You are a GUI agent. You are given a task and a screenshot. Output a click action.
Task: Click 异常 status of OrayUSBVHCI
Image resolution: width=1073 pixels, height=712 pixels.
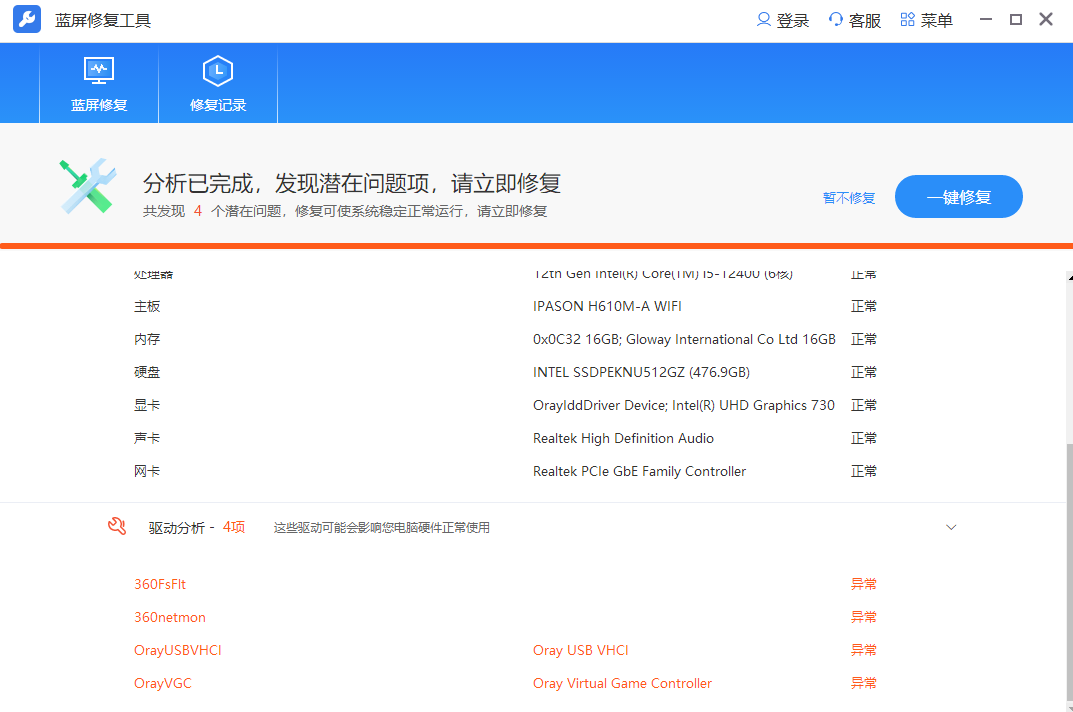(864, 650)
